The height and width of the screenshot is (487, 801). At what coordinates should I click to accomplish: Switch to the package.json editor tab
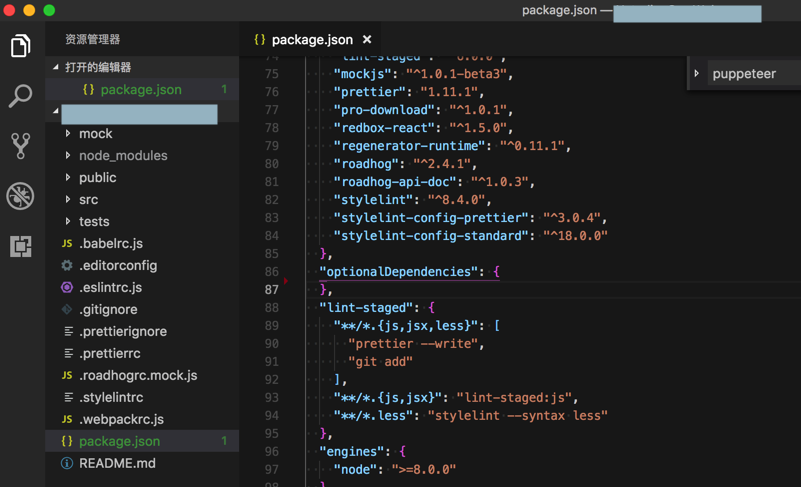(x=311, y=40)
